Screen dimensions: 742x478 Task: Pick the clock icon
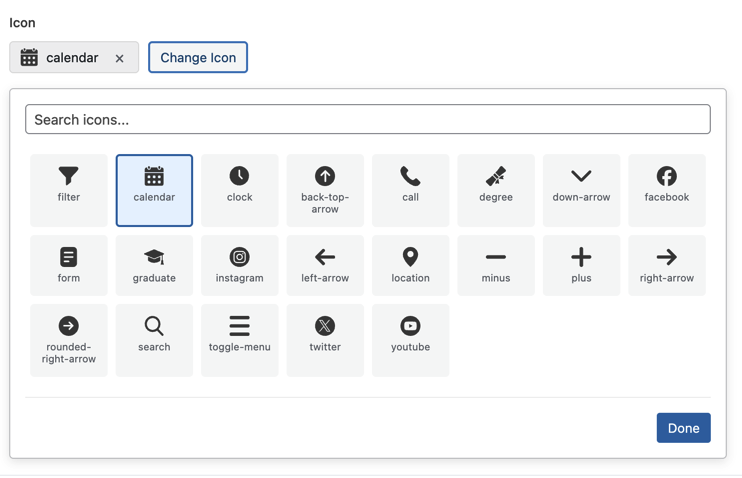(239, 190)
